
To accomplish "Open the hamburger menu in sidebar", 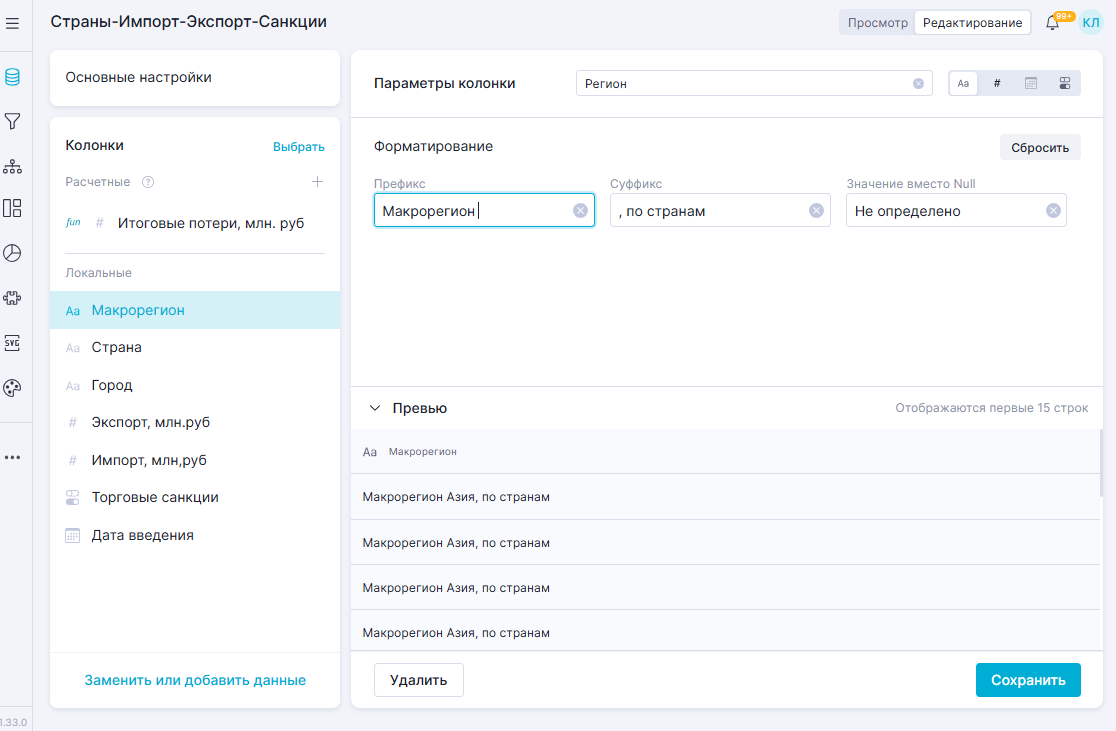I will pyautogui.click(x=13, y=23).
